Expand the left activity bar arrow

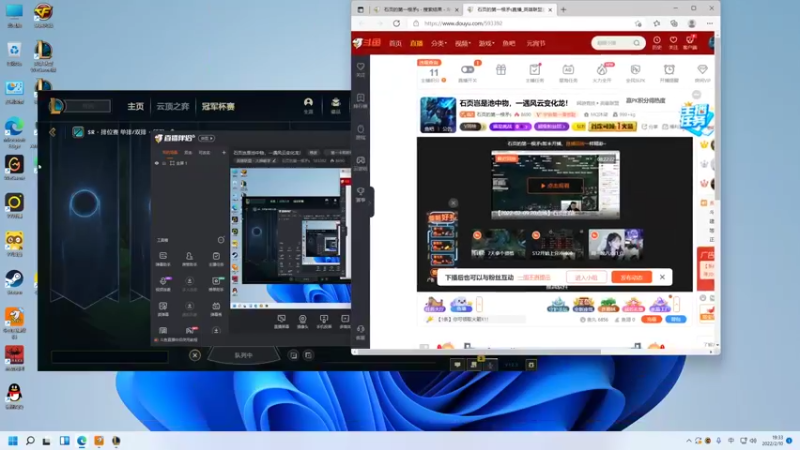point(479,305)
